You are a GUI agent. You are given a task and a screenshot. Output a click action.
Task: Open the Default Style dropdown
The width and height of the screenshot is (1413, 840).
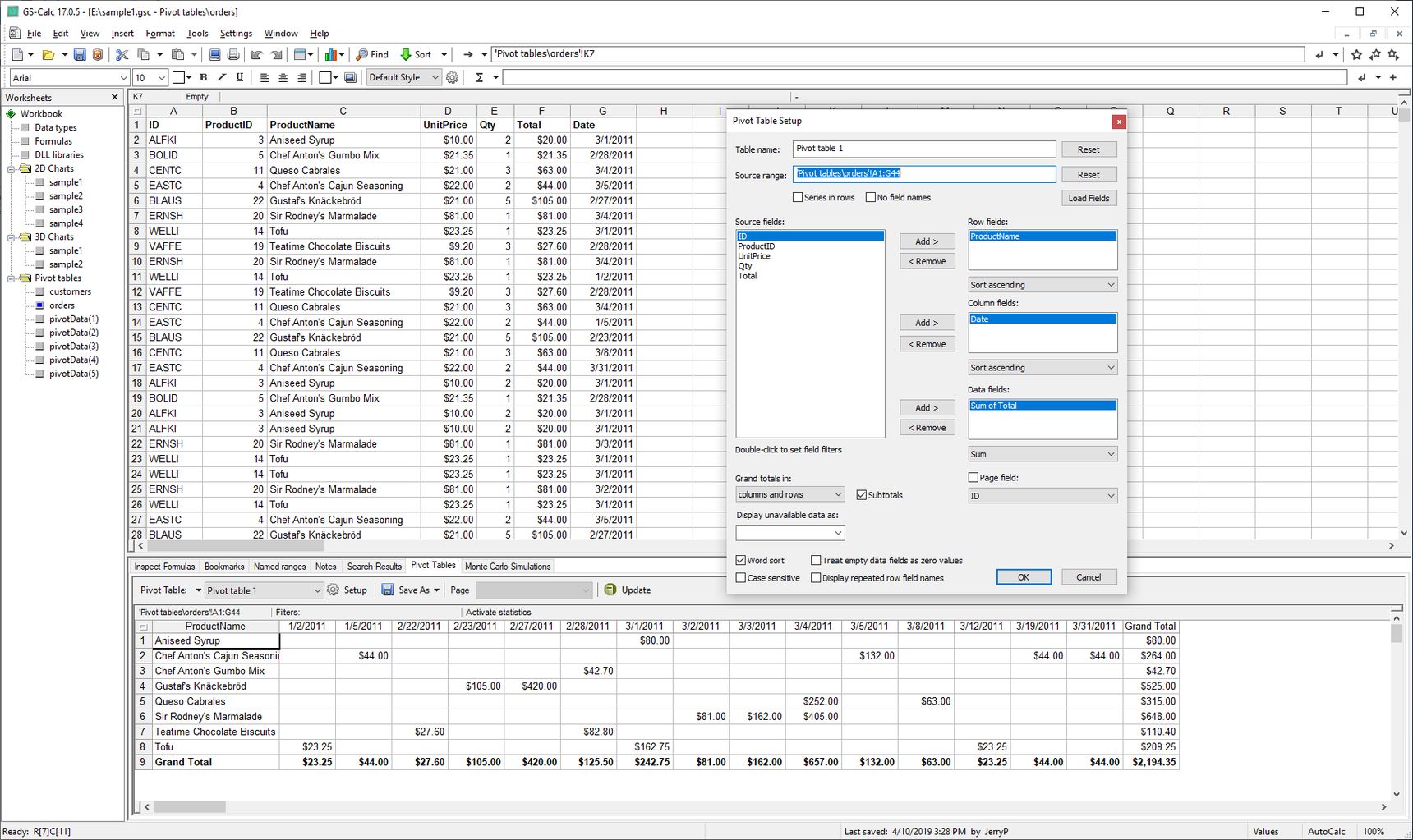click(x=403, y=77)
